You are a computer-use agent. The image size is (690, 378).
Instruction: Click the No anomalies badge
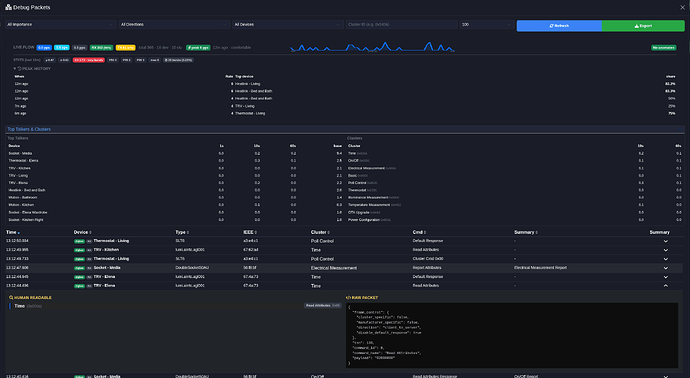tap(664, 48)
